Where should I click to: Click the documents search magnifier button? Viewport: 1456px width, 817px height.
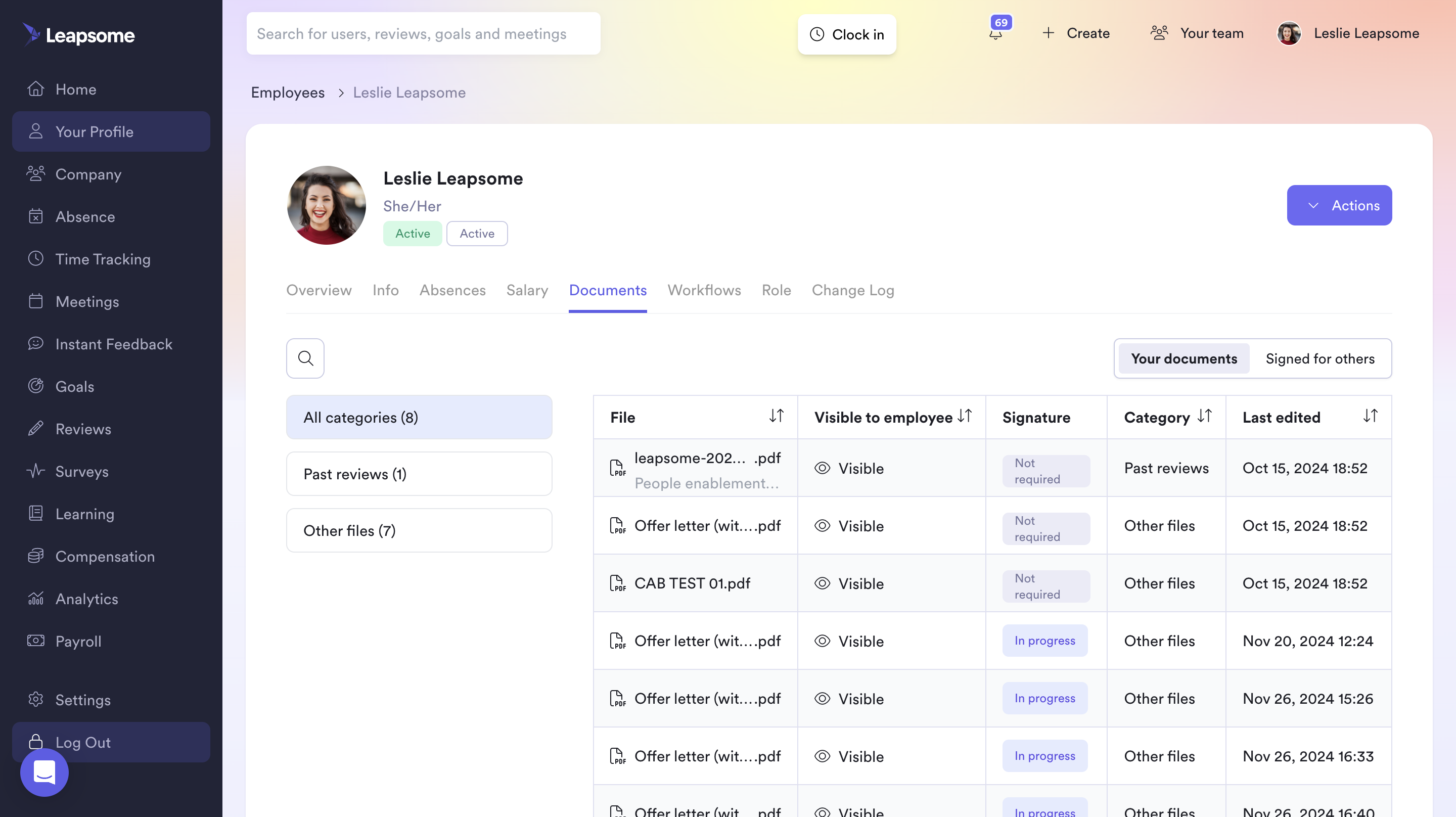coord(305,358)
